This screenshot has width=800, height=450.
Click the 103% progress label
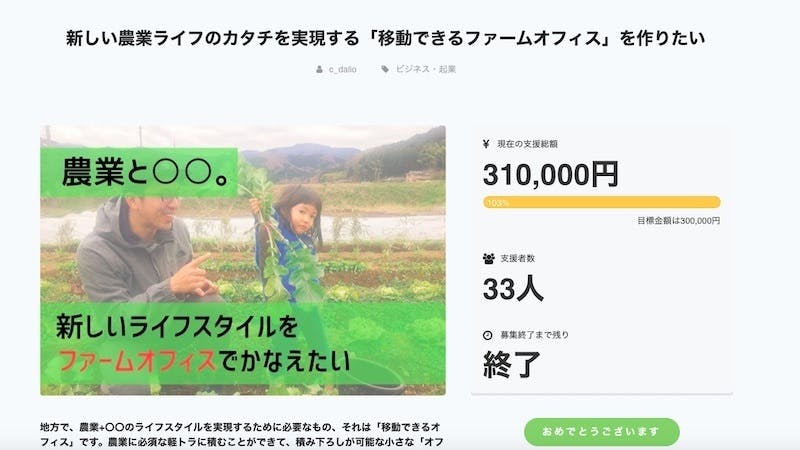click(497, 203)
